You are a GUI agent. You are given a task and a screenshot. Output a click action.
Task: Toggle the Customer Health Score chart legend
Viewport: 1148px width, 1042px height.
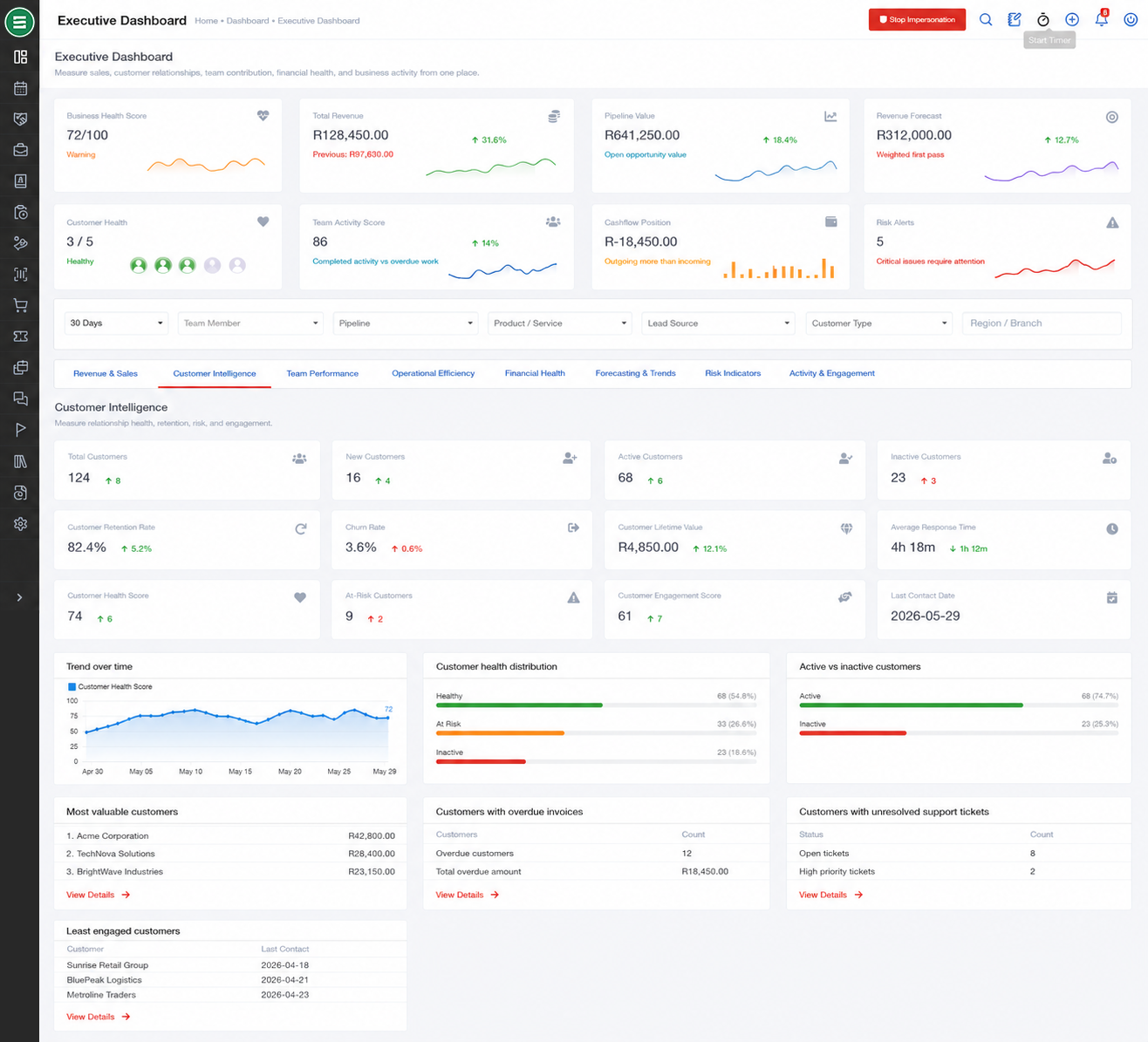(x=110, y=687)
